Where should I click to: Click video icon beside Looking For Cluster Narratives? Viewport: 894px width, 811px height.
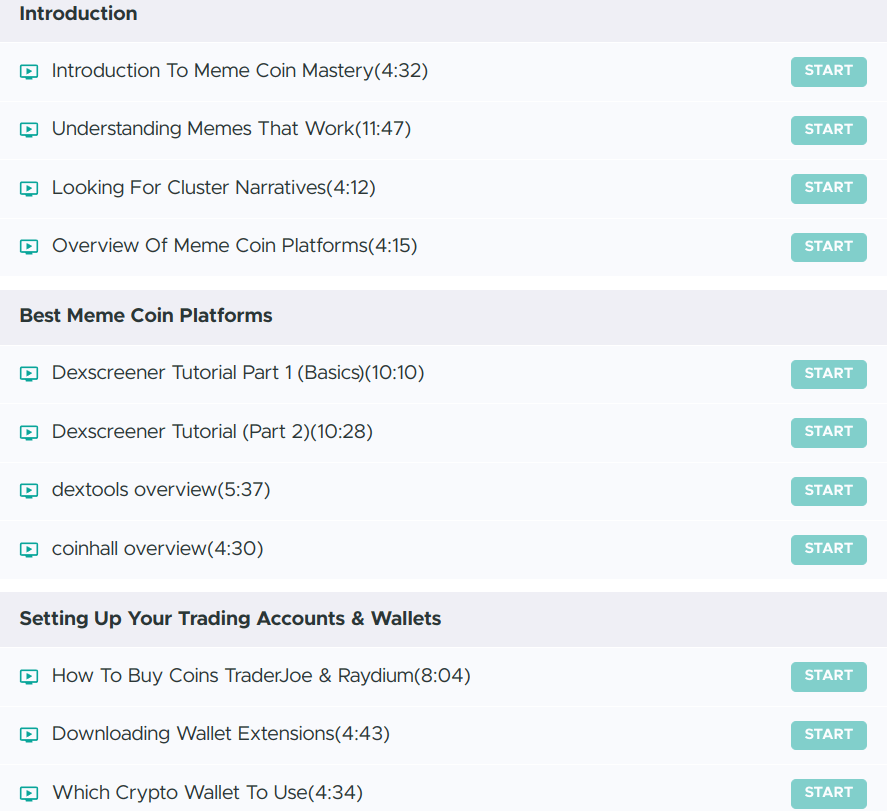point(29,189)
